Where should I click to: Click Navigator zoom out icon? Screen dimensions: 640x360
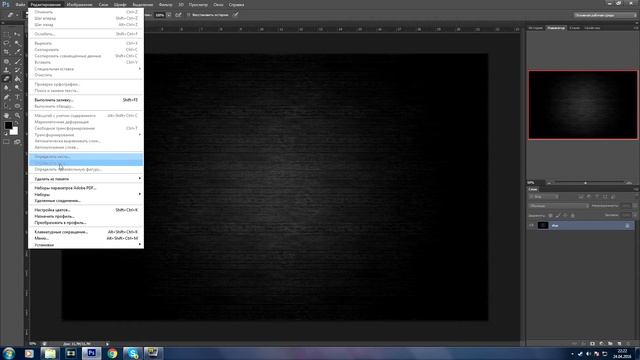coord(549,183)
